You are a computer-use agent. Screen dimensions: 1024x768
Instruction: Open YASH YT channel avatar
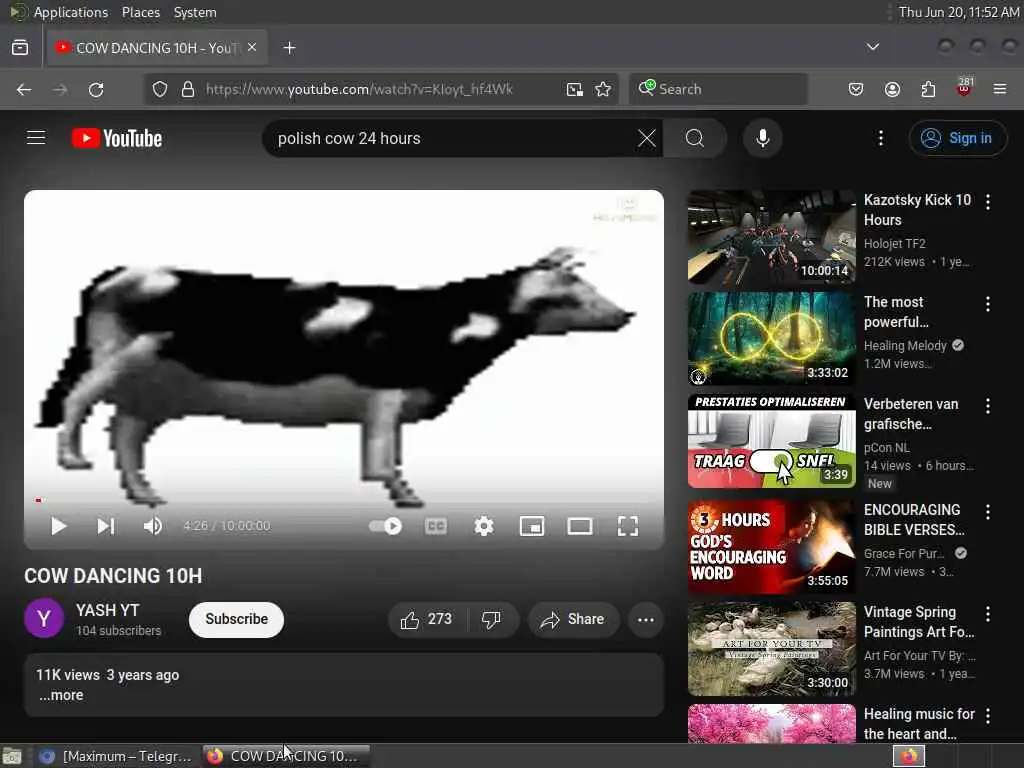[x=44, y=618]
